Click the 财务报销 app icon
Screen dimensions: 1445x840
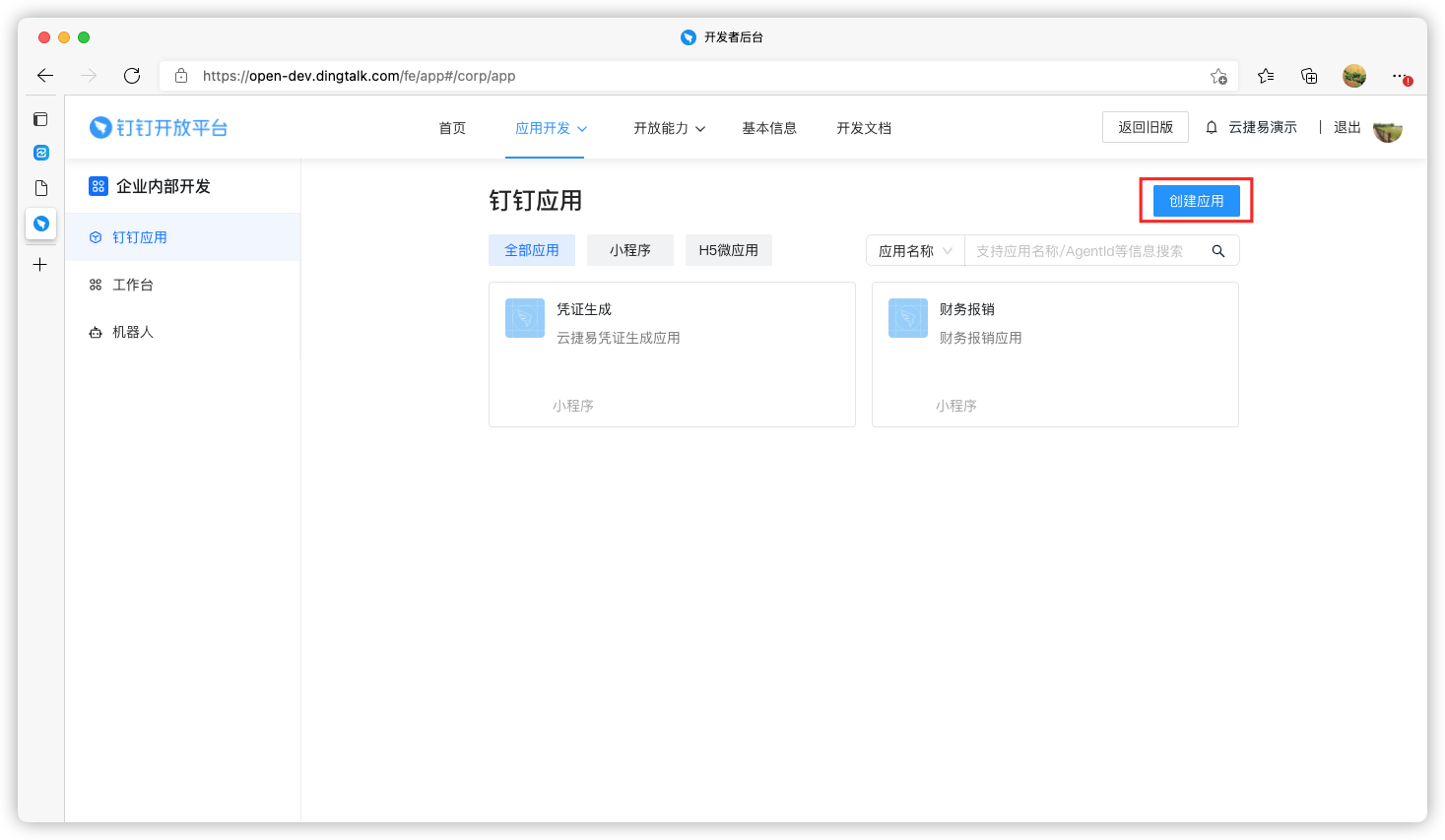pyautogui.click(x=908, y=318)
